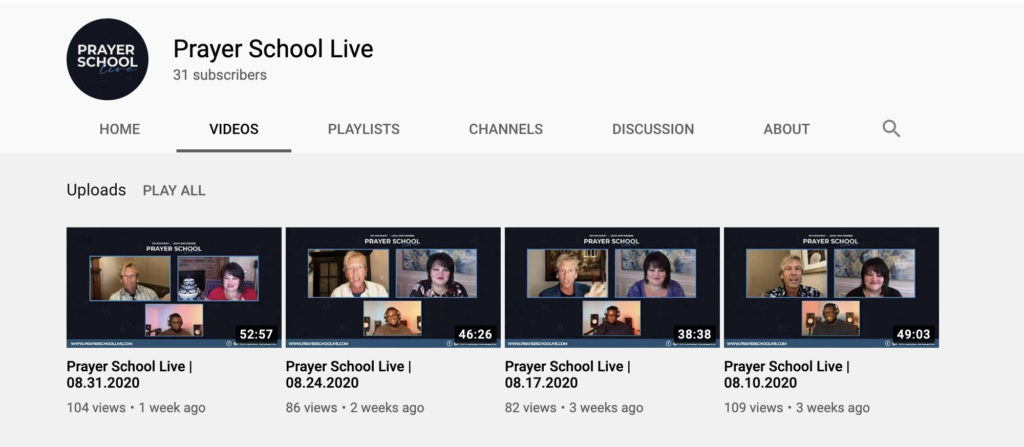This screenshot has height=447, width=1024.
Task: Click title Prayer School Live | 08.10.2020
Action: [x=787, y=374]
